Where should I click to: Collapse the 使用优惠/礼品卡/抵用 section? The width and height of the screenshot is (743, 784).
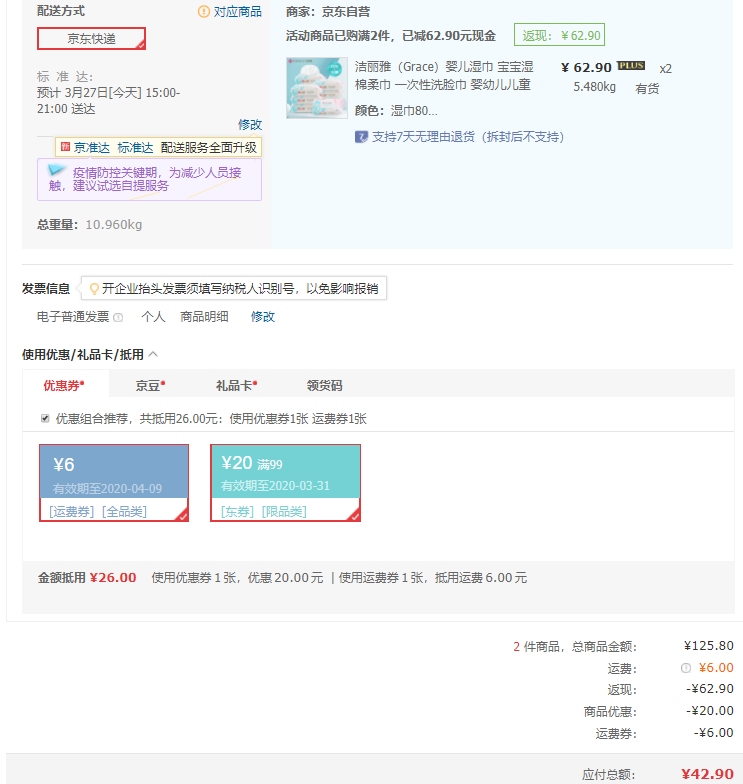pos(154,354)
